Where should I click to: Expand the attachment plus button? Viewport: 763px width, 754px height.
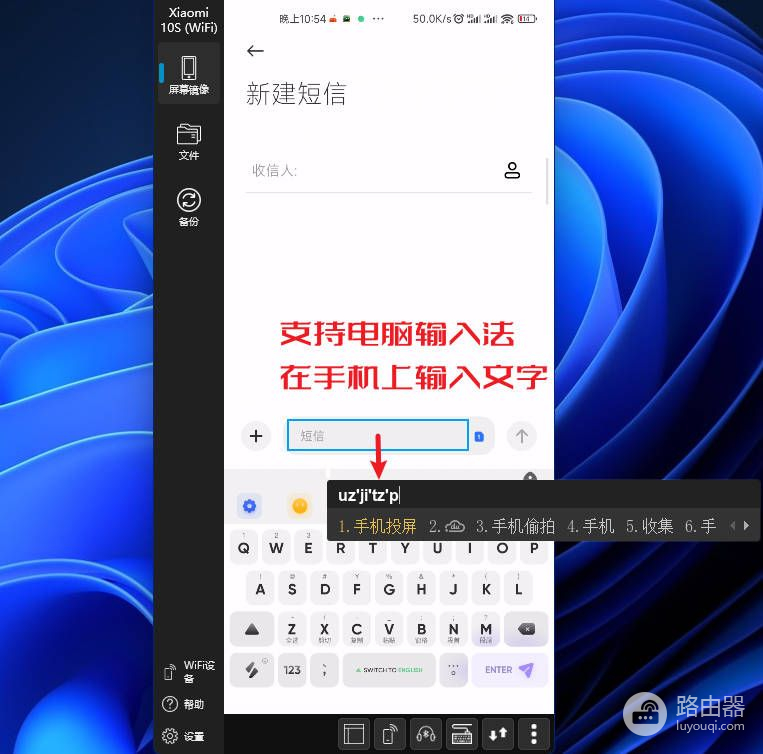coord(256,436)
